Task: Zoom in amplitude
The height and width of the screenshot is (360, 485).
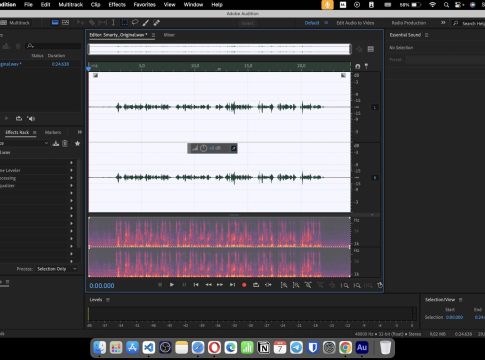Action: (x=284, y=285)
